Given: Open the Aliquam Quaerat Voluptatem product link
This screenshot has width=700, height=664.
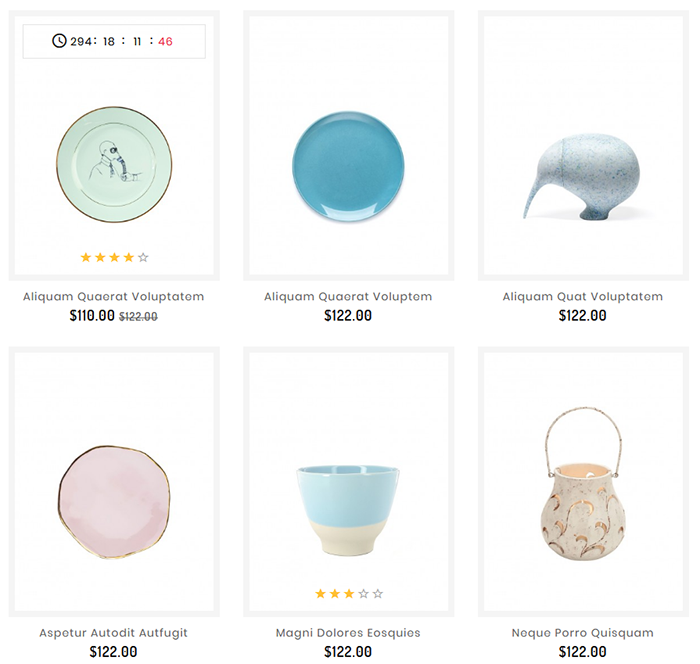Looking at the screenshot, I should 113,297.
